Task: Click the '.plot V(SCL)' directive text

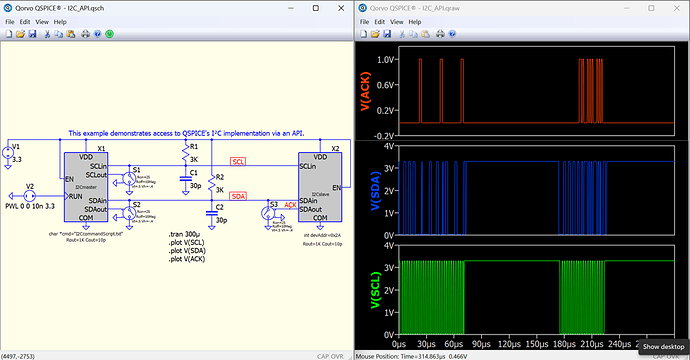Action: 186,242
